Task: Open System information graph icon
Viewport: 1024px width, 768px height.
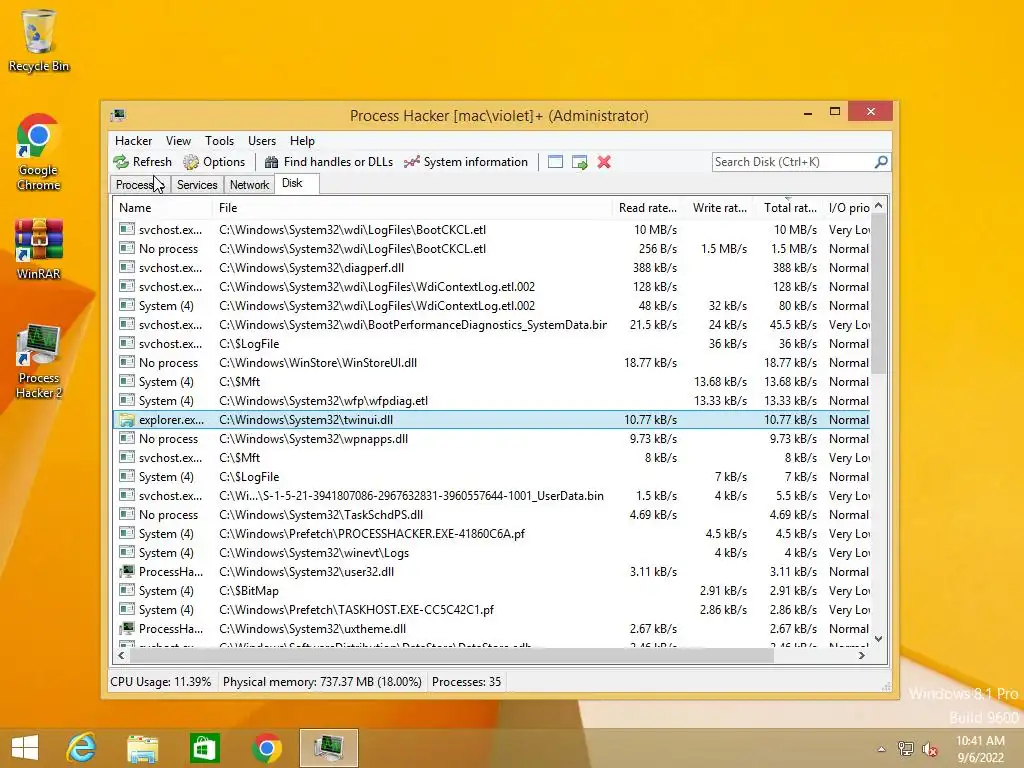Action: point(411,162)
